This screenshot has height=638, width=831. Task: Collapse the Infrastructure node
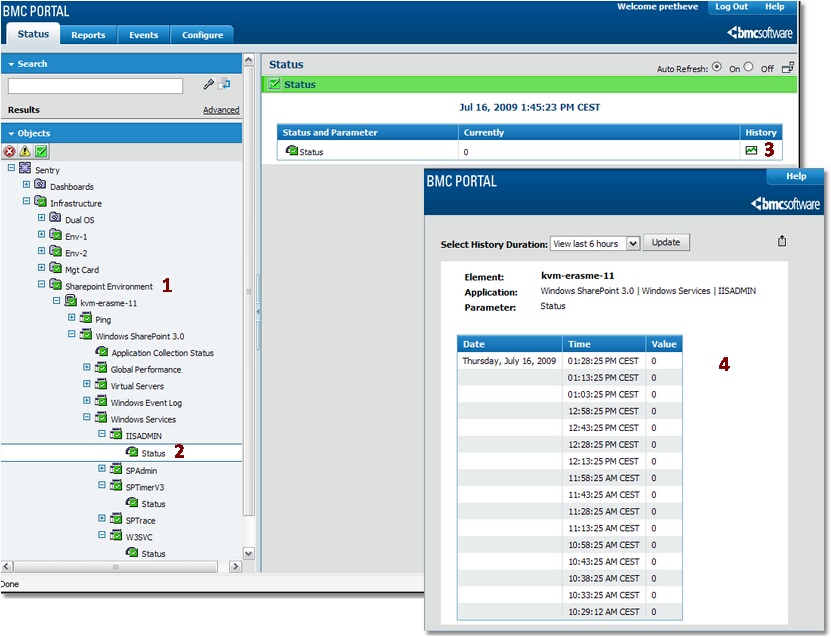tap(26, 201)
